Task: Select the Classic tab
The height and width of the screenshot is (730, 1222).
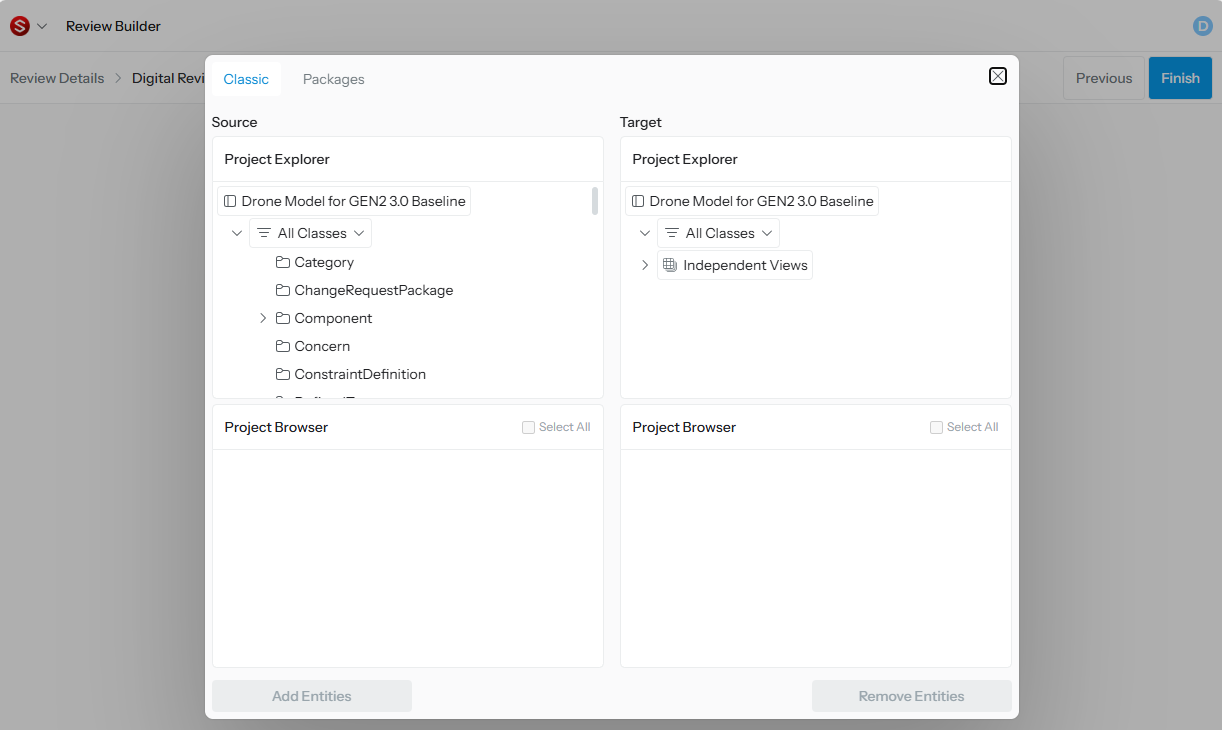Action: tap(246, 79)
